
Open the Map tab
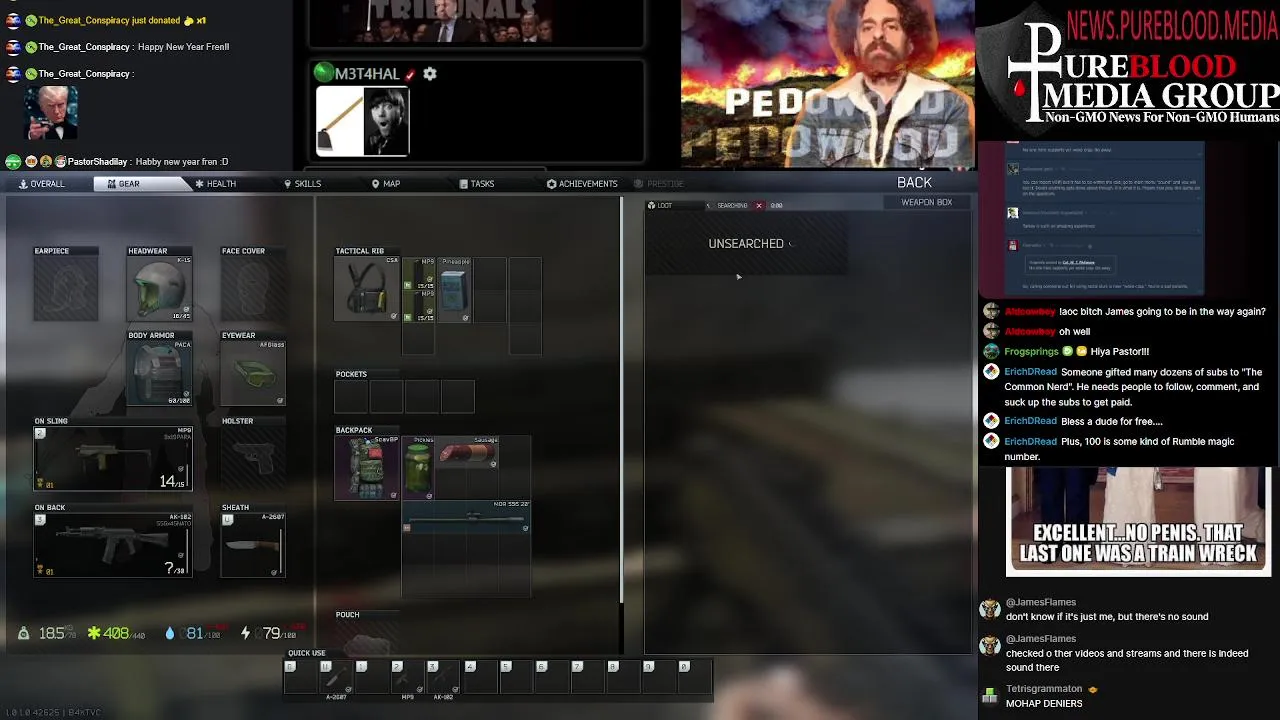386,184
